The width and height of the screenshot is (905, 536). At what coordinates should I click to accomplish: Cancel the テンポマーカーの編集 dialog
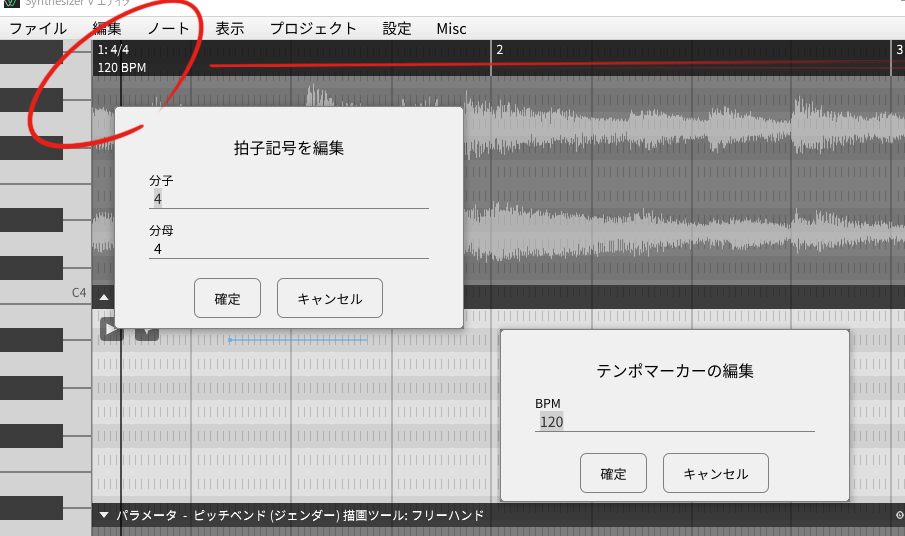716,473
